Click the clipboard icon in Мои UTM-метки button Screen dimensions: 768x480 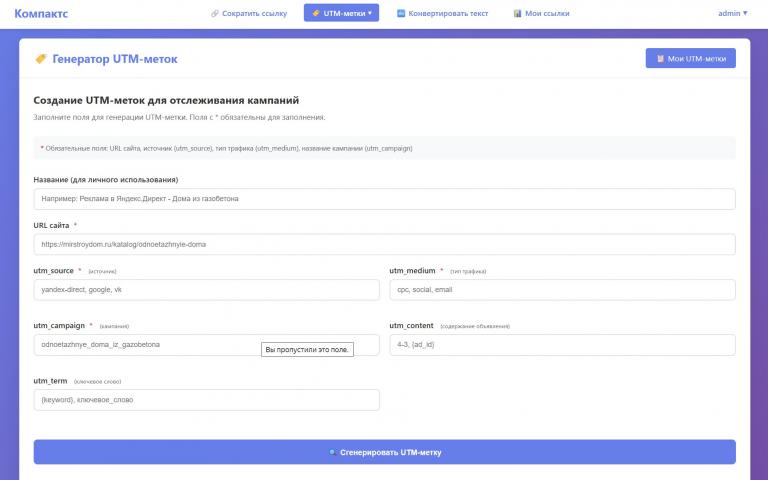tap(660, 58)
